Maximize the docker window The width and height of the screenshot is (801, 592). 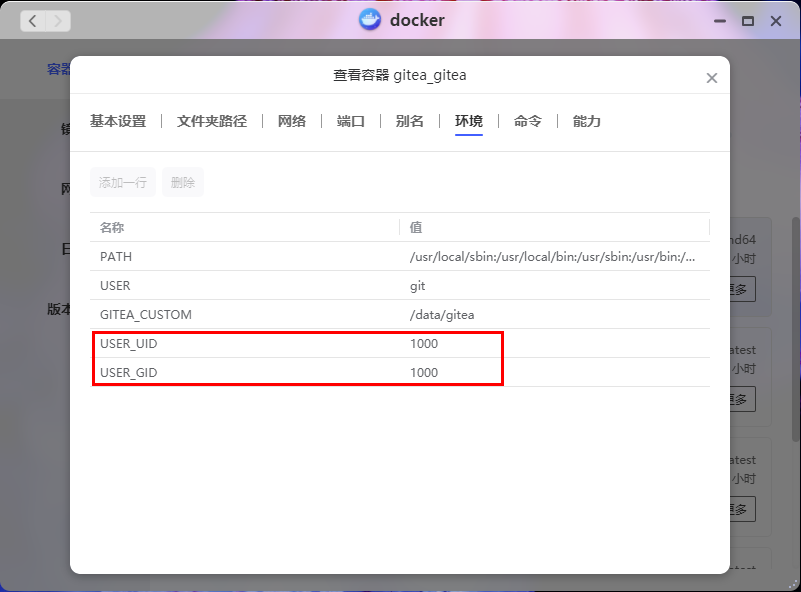coord(748,21)
